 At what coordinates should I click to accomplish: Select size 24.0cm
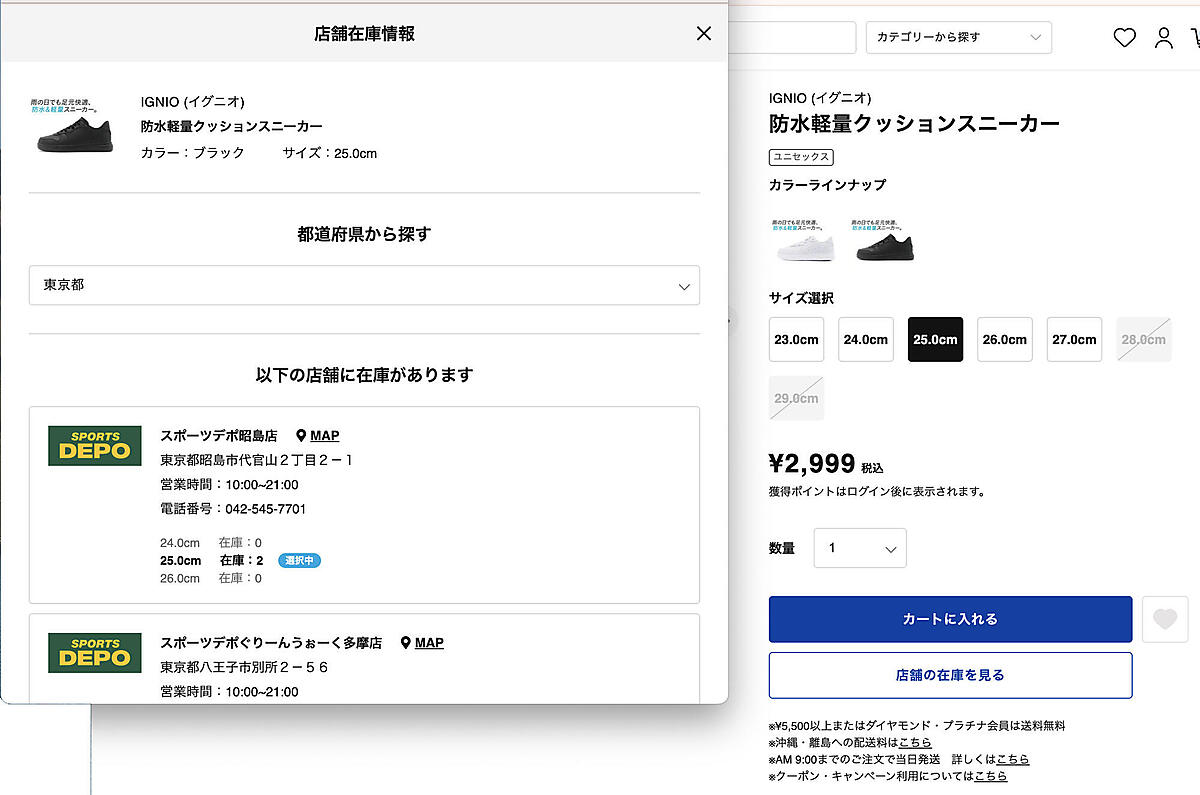865,339
